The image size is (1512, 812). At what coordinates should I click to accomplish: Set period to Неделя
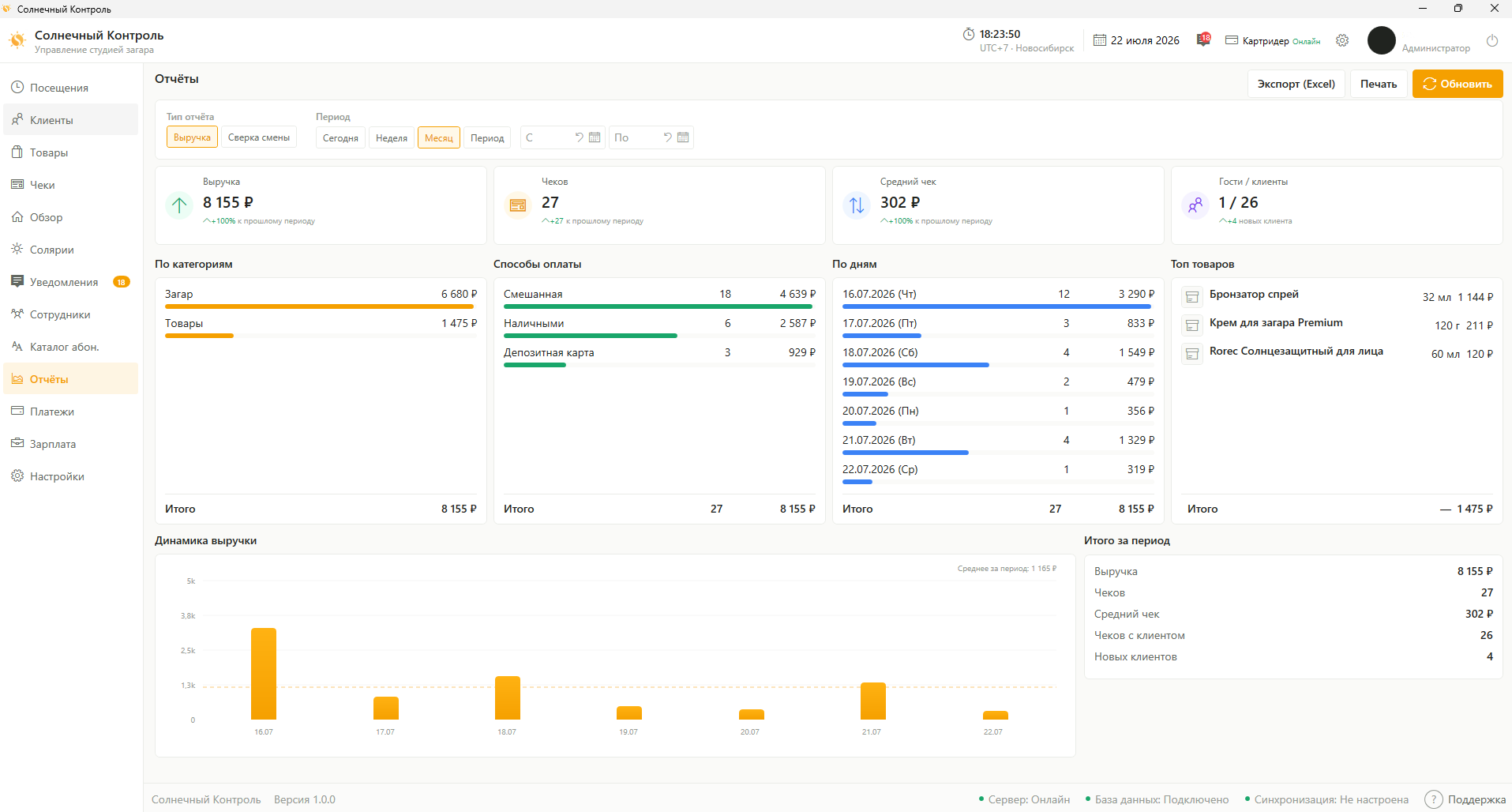point(392,137)
